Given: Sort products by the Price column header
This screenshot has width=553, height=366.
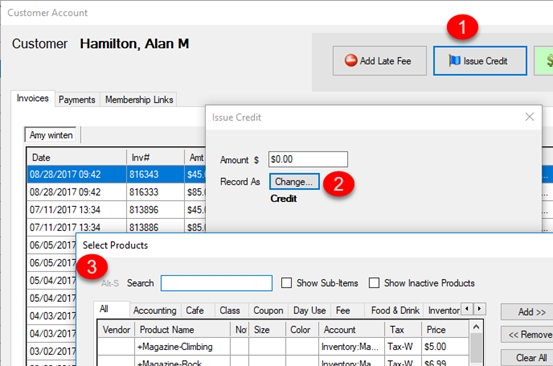Looking at the screenshot, I should coord(446,330).
